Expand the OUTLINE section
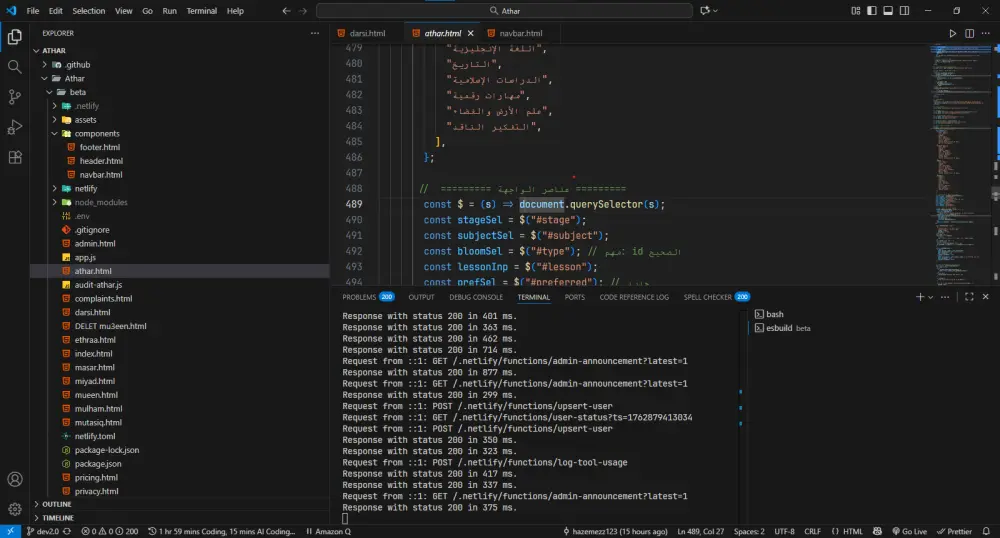The height and width of the screenshot is (538, 1000). point(57,504)
